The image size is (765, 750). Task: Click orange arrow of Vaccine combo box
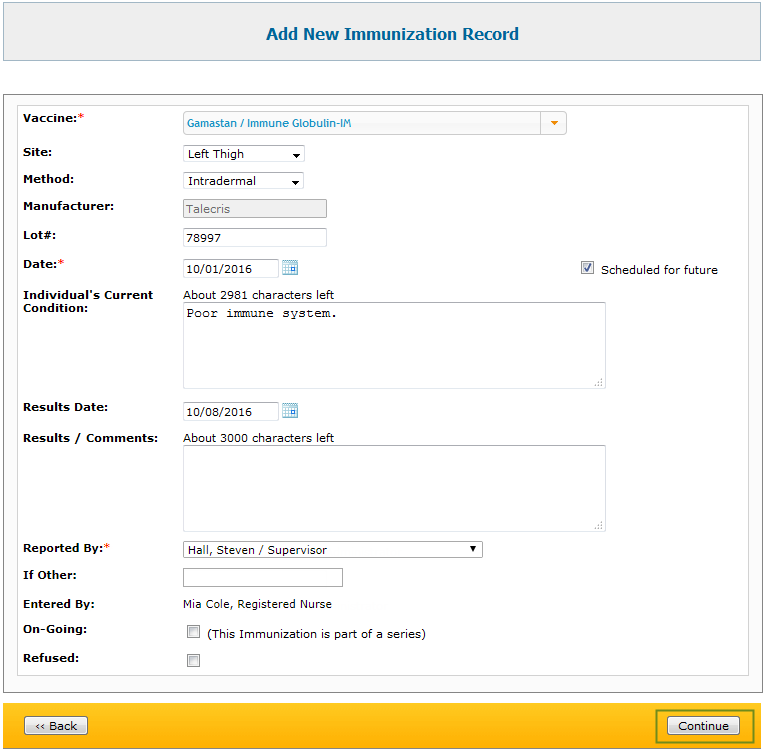554,123
